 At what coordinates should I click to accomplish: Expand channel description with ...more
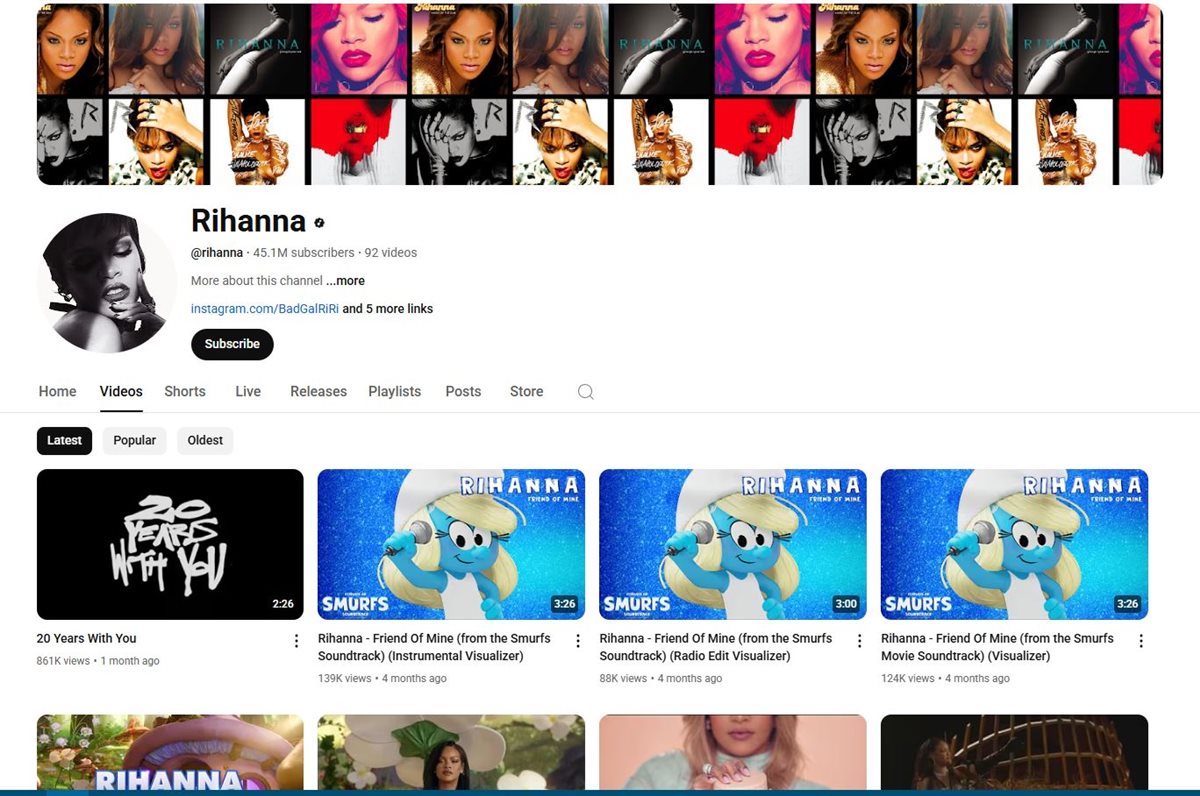(x=346, y=281)
